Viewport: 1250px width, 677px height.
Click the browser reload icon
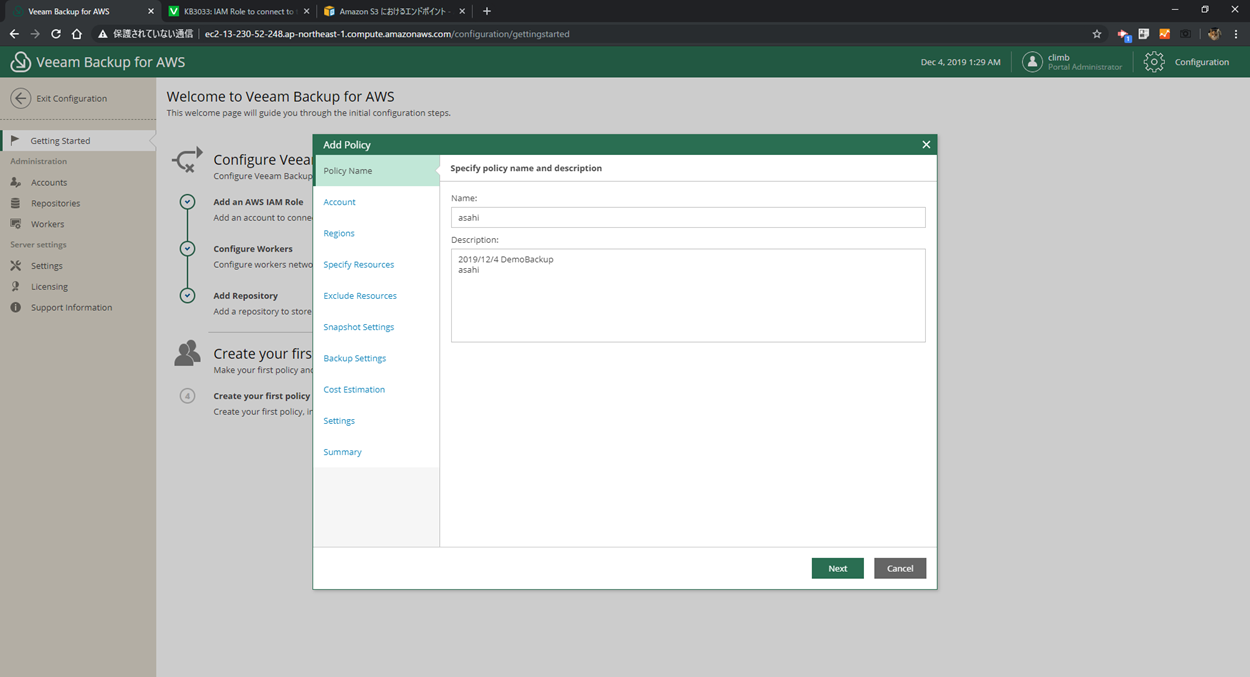tap(56, 34)
